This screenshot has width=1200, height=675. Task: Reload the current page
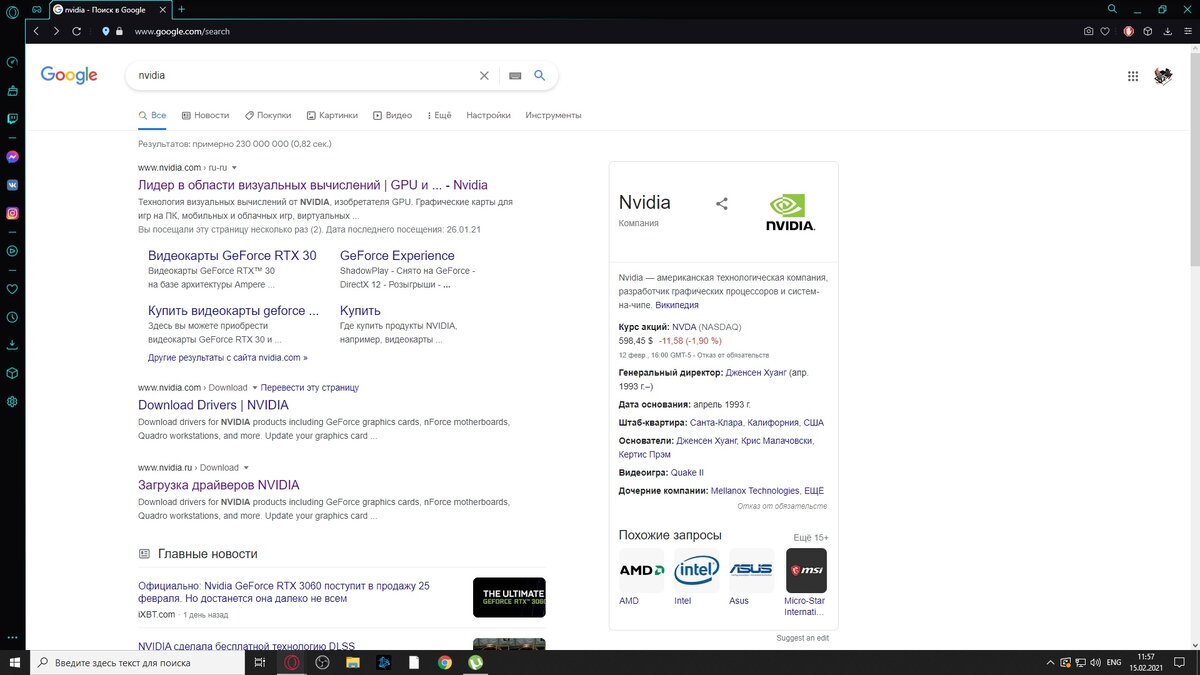tap(76, 31)
